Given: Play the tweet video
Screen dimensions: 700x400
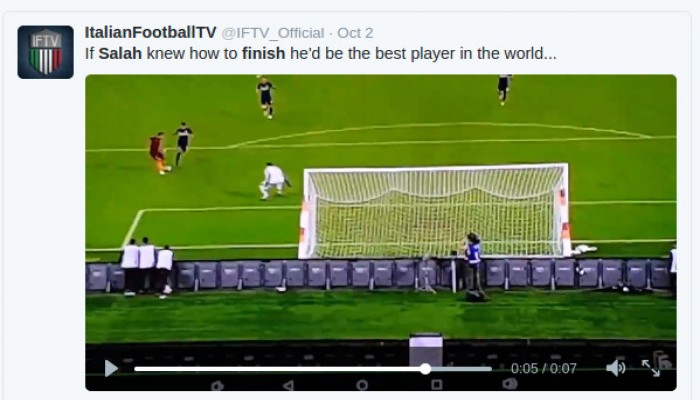Looking at the screenshot, I should 111,369.
